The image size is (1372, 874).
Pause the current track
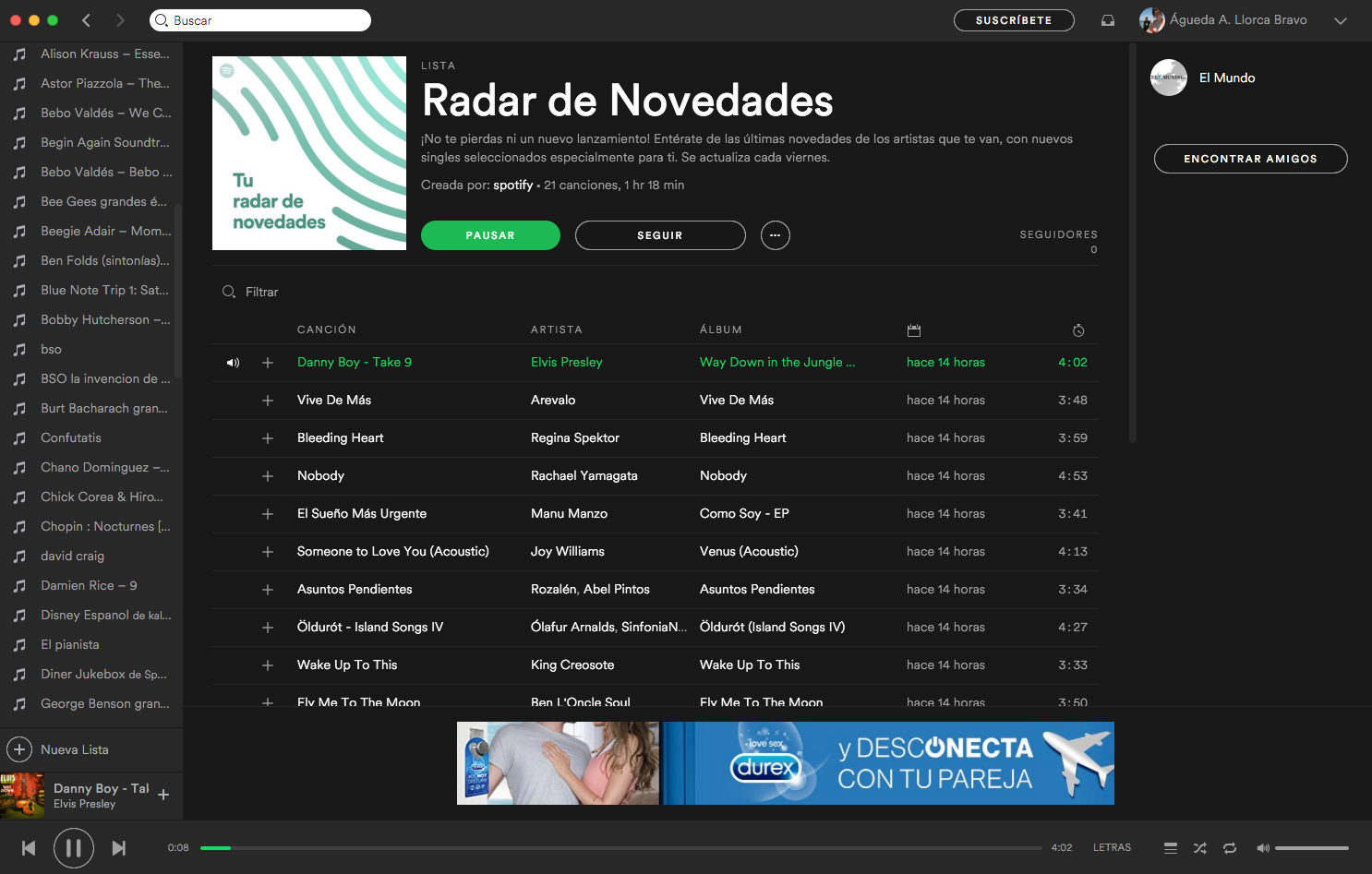73,847
